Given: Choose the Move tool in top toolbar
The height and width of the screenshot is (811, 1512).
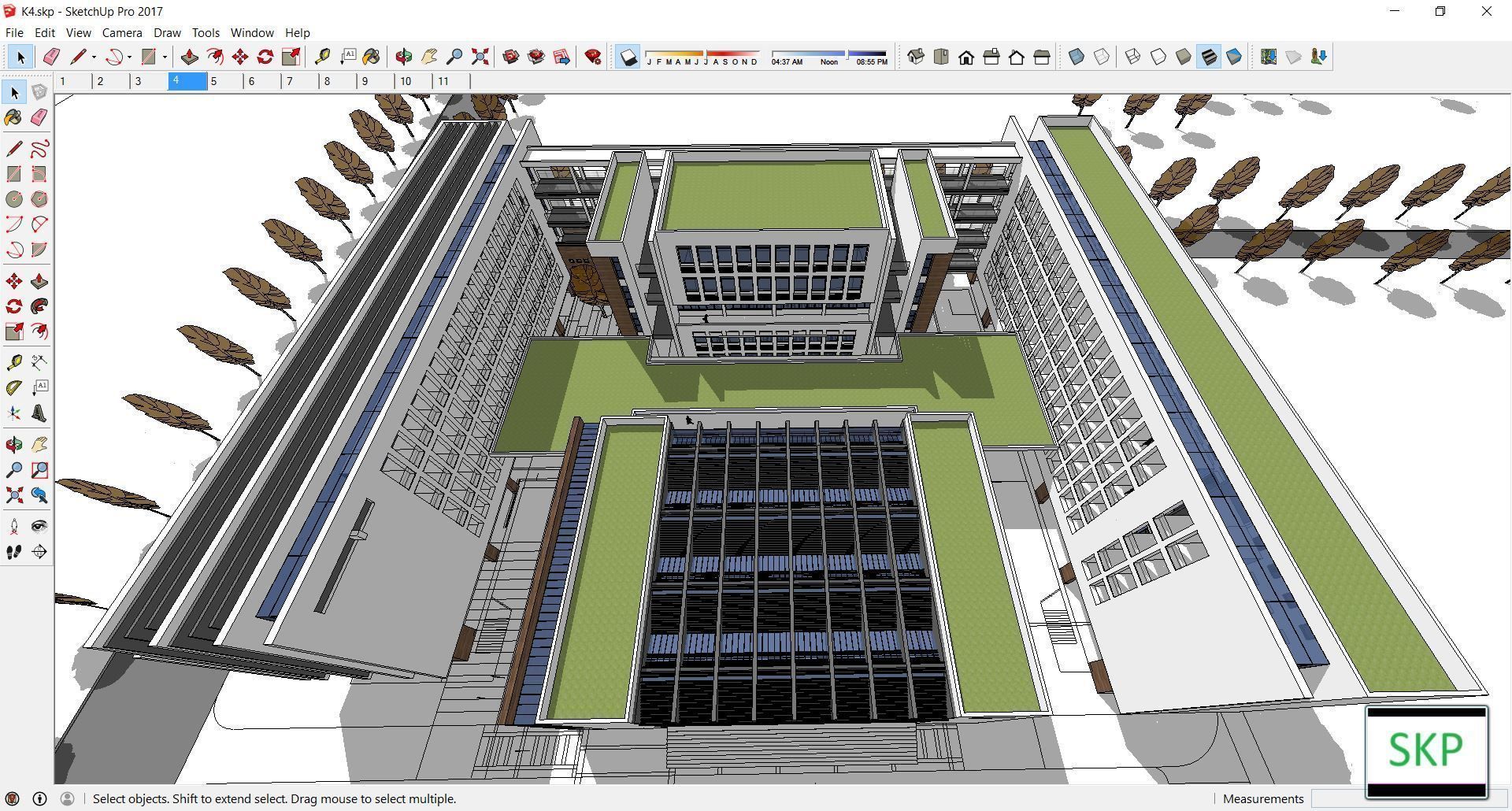Looking at the screenshot, I should (x=240, y=57).
